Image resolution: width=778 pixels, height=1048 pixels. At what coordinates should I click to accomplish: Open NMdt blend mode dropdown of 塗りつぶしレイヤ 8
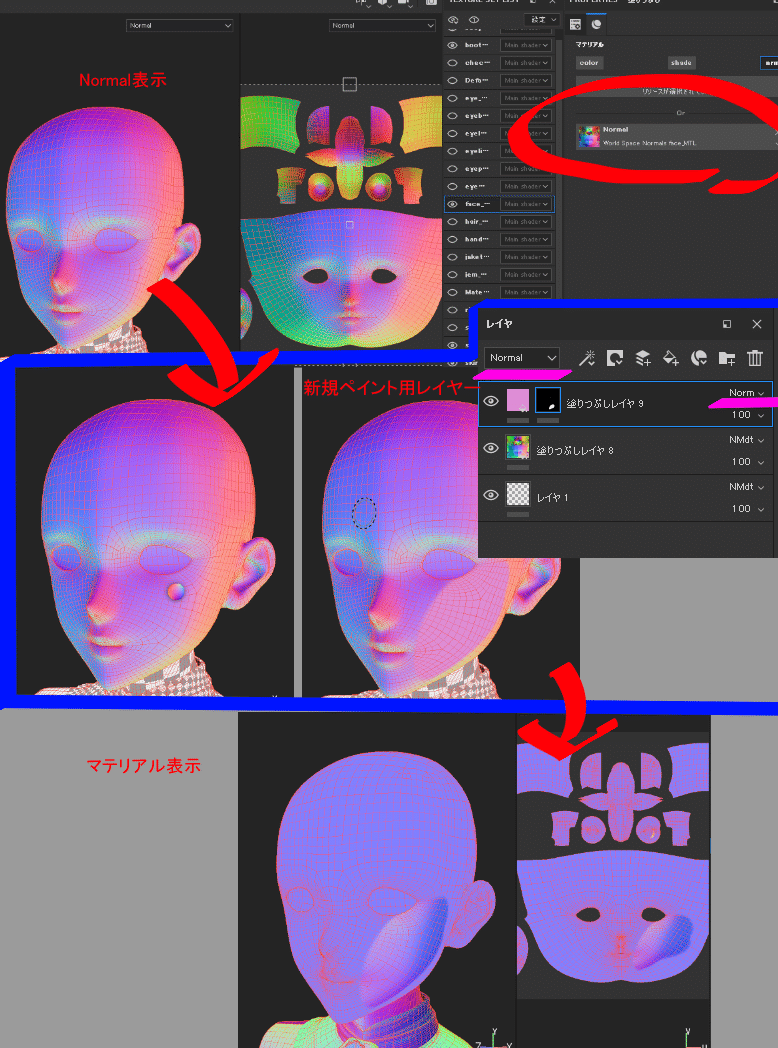(747, 440)
